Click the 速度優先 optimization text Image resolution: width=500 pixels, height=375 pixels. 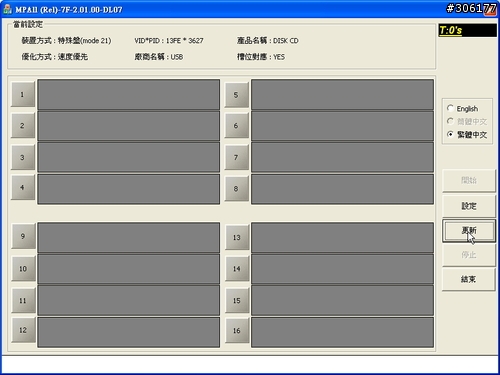coord(73,57)
